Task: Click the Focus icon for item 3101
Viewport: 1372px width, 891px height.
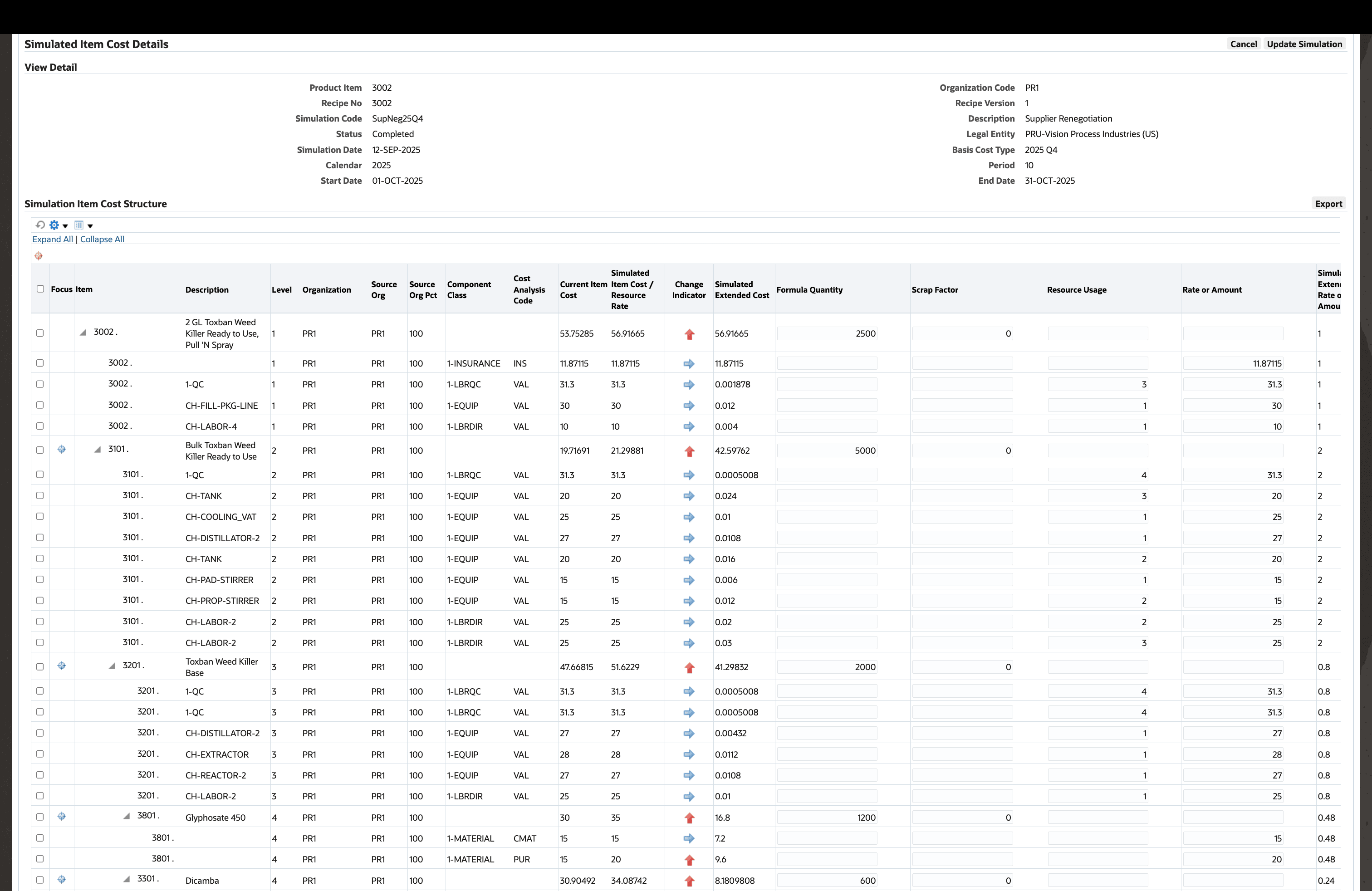Action: 62,450
